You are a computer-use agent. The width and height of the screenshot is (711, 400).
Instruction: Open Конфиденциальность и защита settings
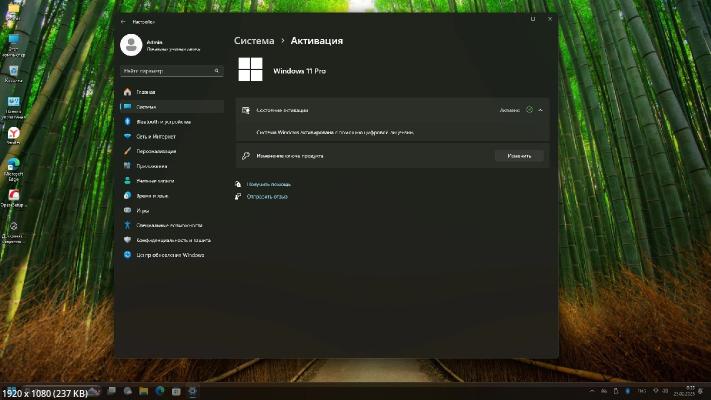pyautogui.click(x=172, y=240)
